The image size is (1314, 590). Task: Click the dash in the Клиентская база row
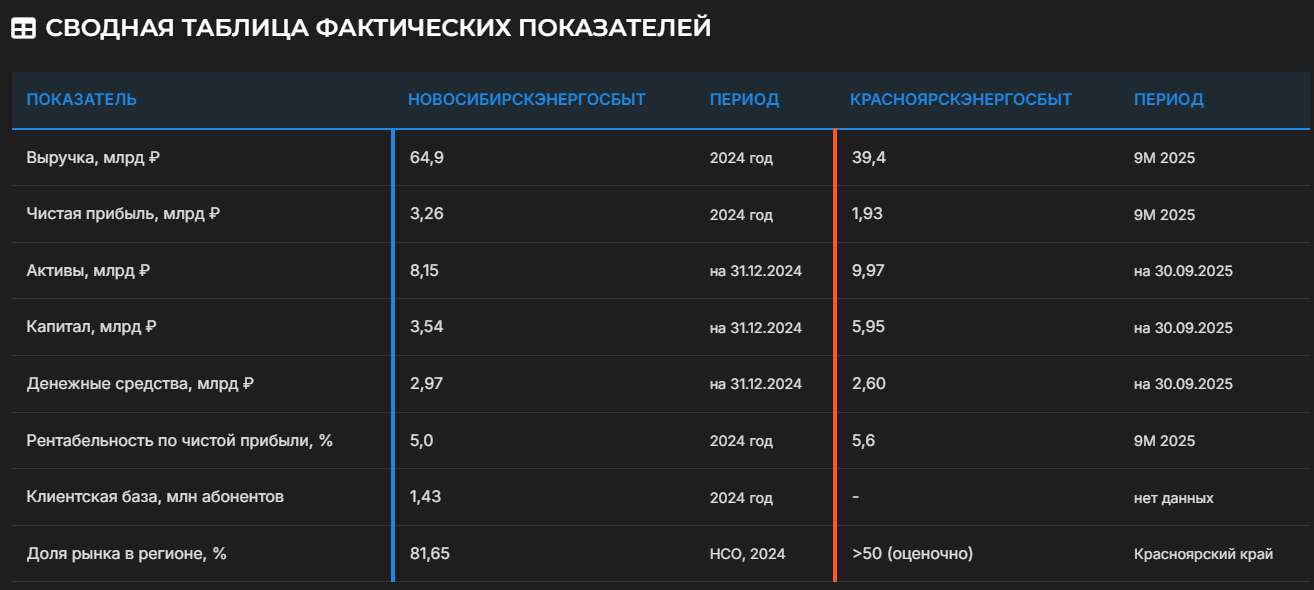click(x=856, y=497)
